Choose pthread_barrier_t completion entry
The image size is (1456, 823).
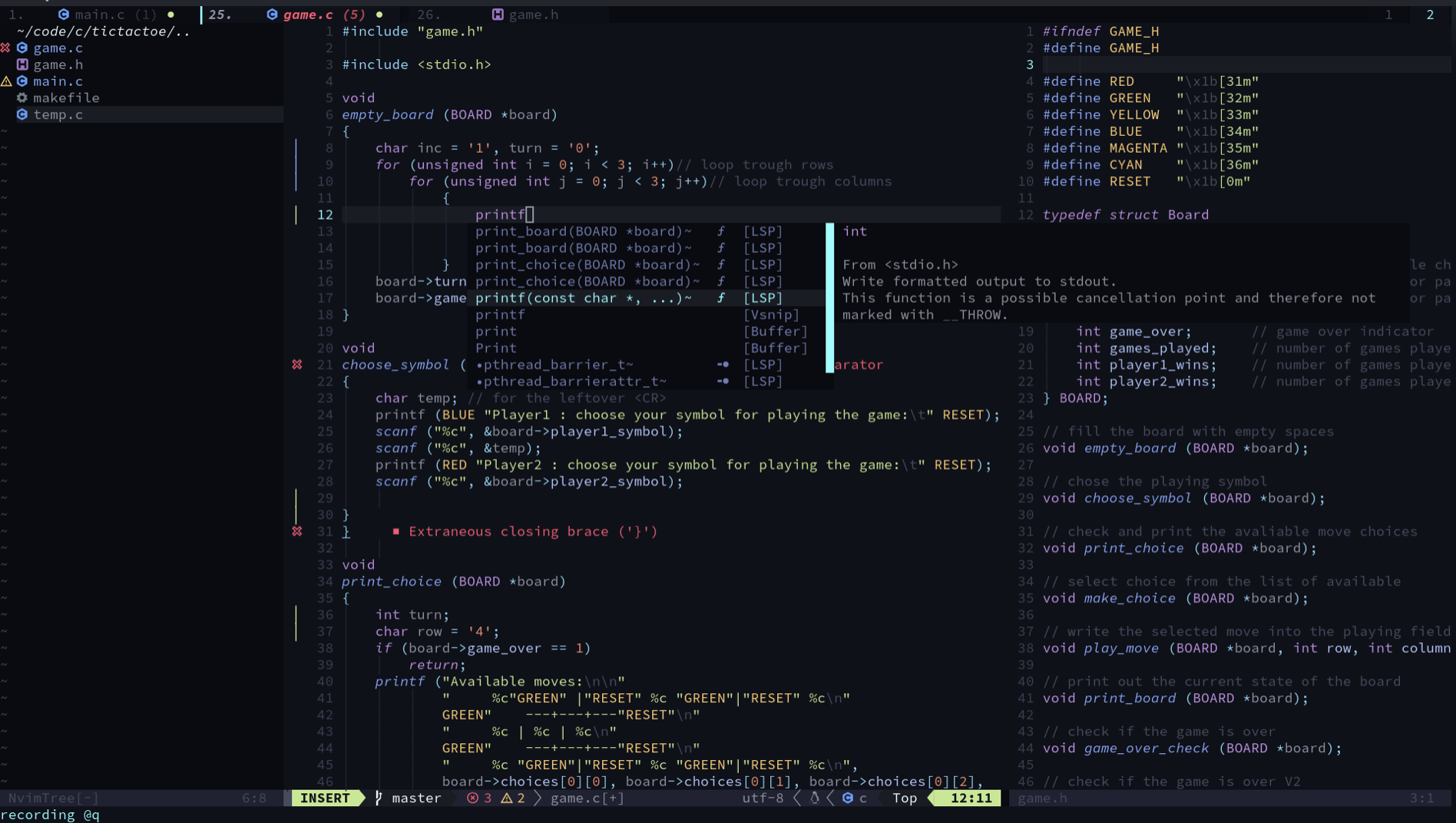pyautogui.click(x=646, y=365)
